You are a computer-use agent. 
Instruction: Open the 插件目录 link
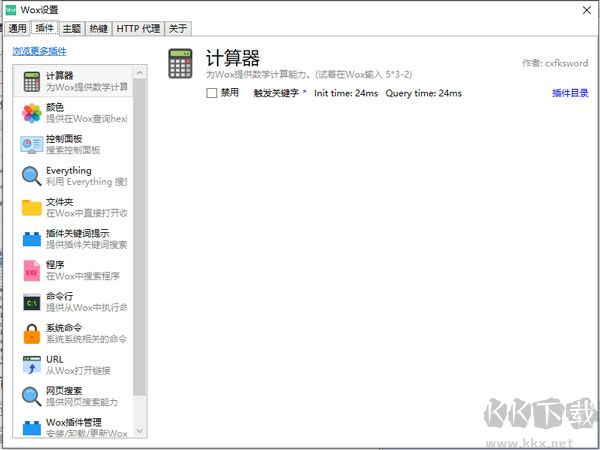[570, 93]
